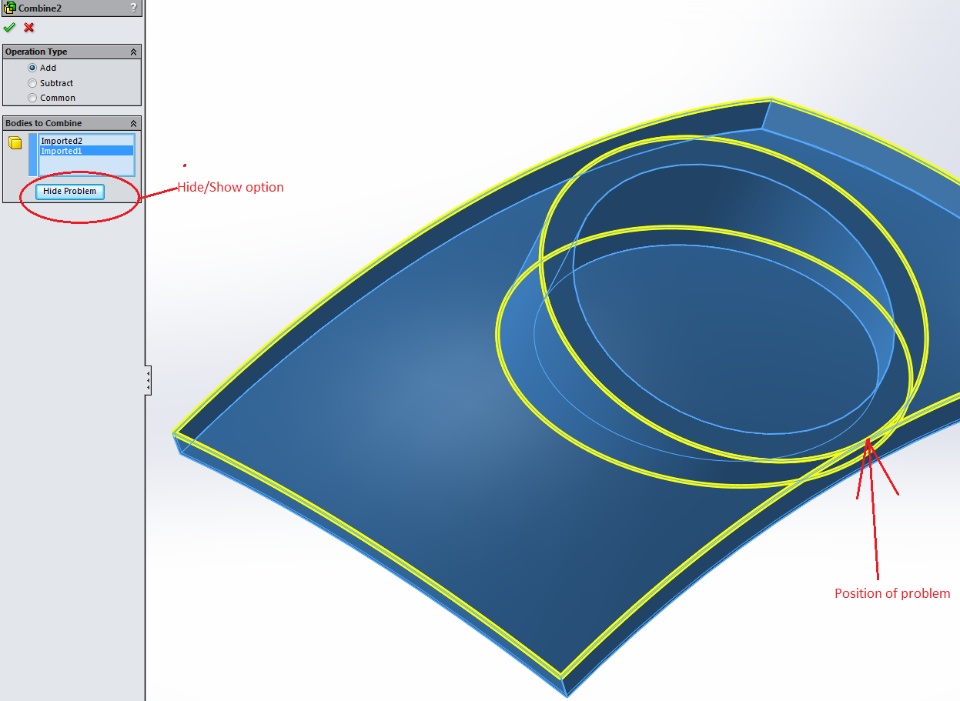The image size is (960, 701).
Task: Collapse the Operation Type section
Action: click(x=133, y=52)
